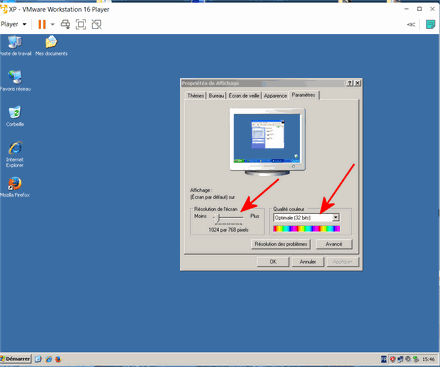The image size is (440, 367).
Task: Click the VMware pause button
Action: pyautogui.click(x=42, y=24)
